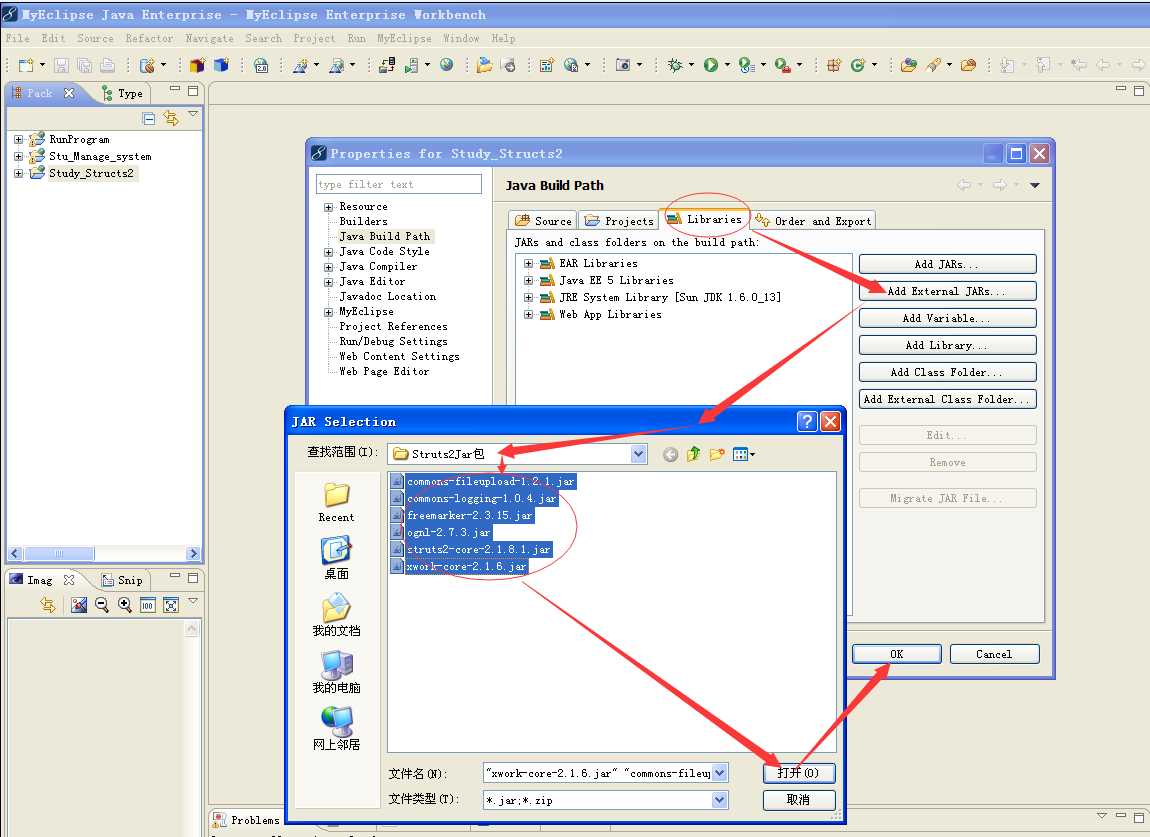Open 网上邻居 location in sidebar
Viewport: 1150px width, 837px height.
(336, 728)
